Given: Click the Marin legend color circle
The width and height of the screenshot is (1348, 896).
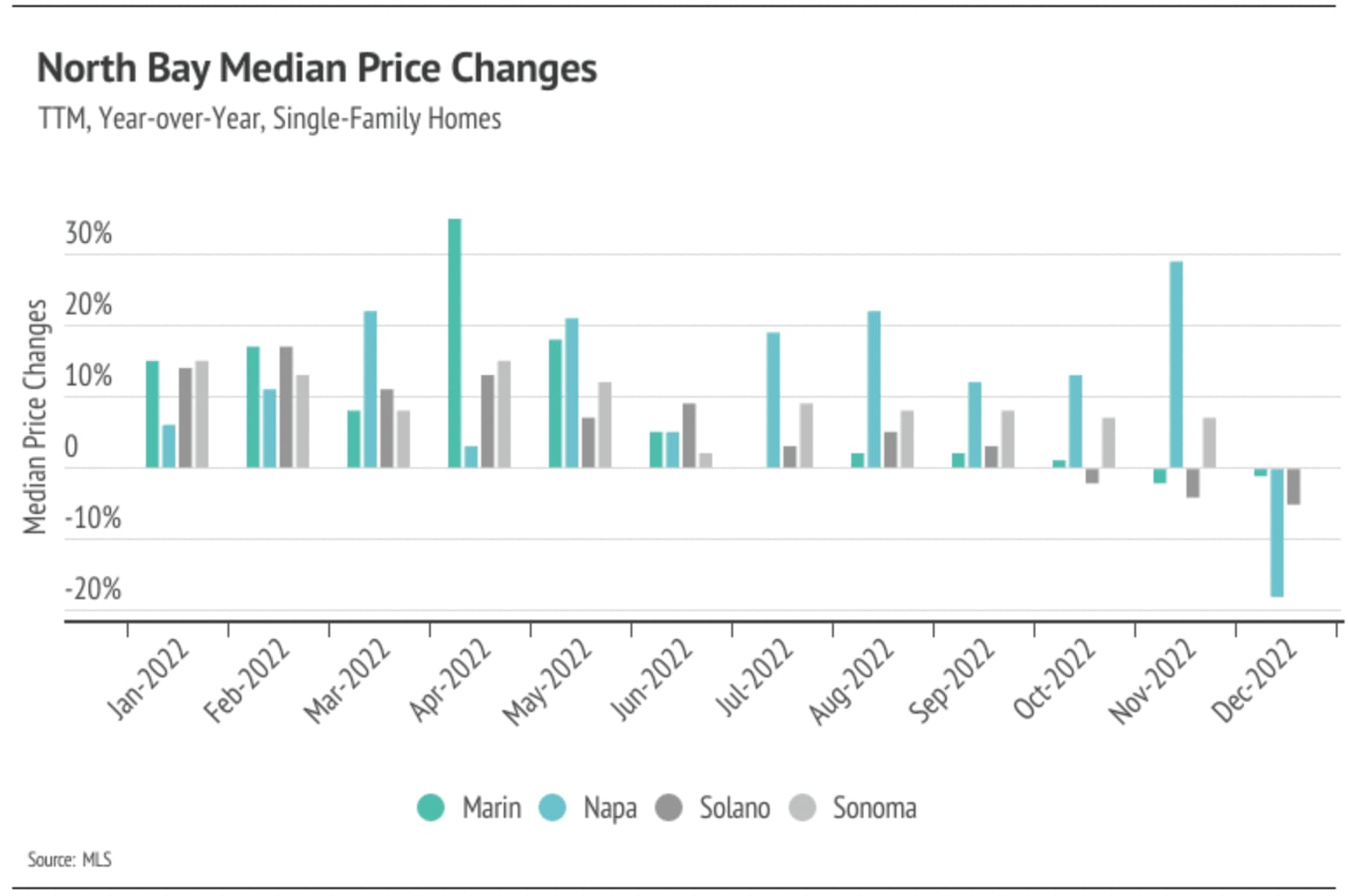Looking at the screenshot, I should [431, 807].
